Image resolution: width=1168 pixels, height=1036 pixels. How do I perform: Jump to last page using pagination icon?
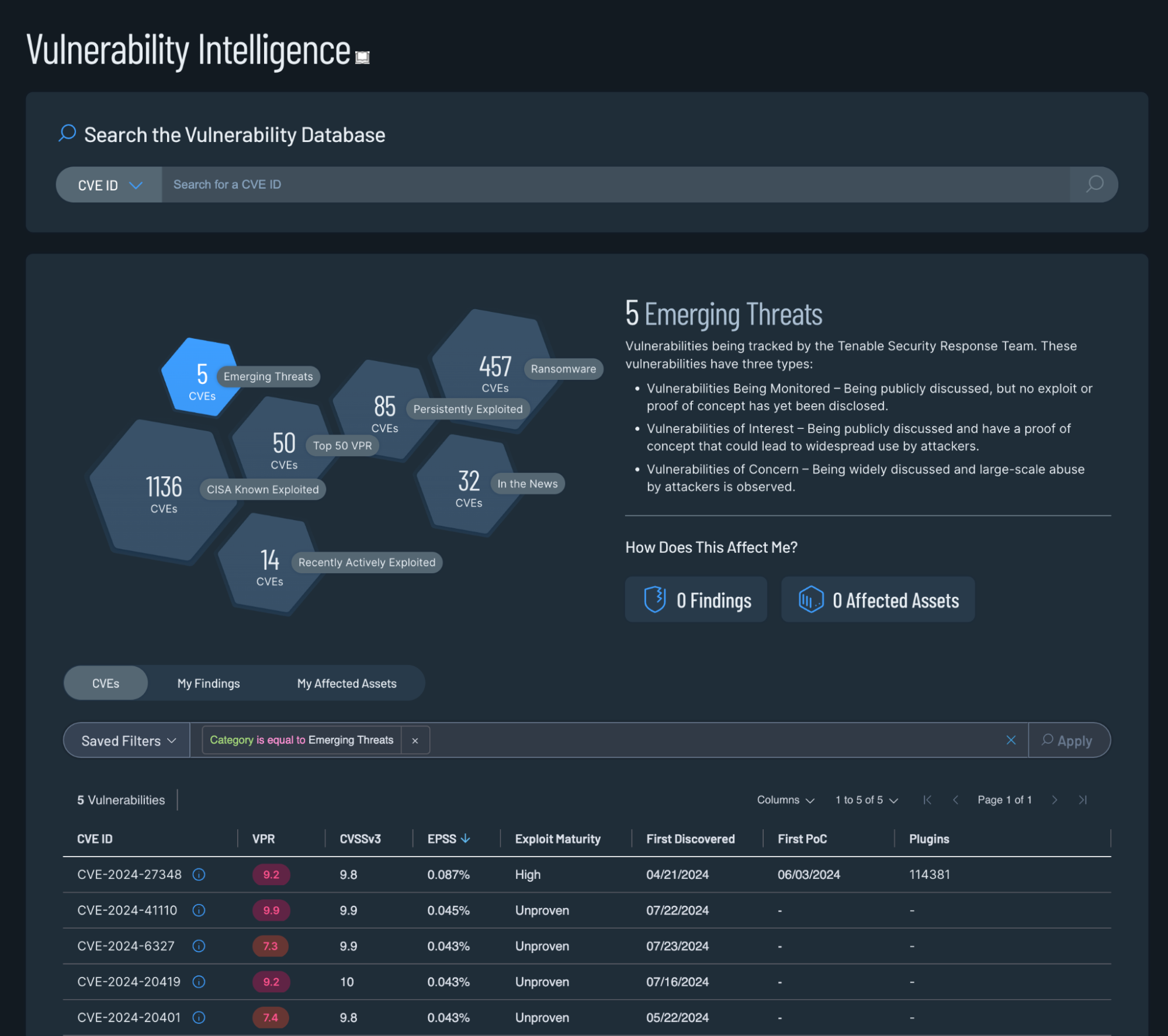(1084, 800)
